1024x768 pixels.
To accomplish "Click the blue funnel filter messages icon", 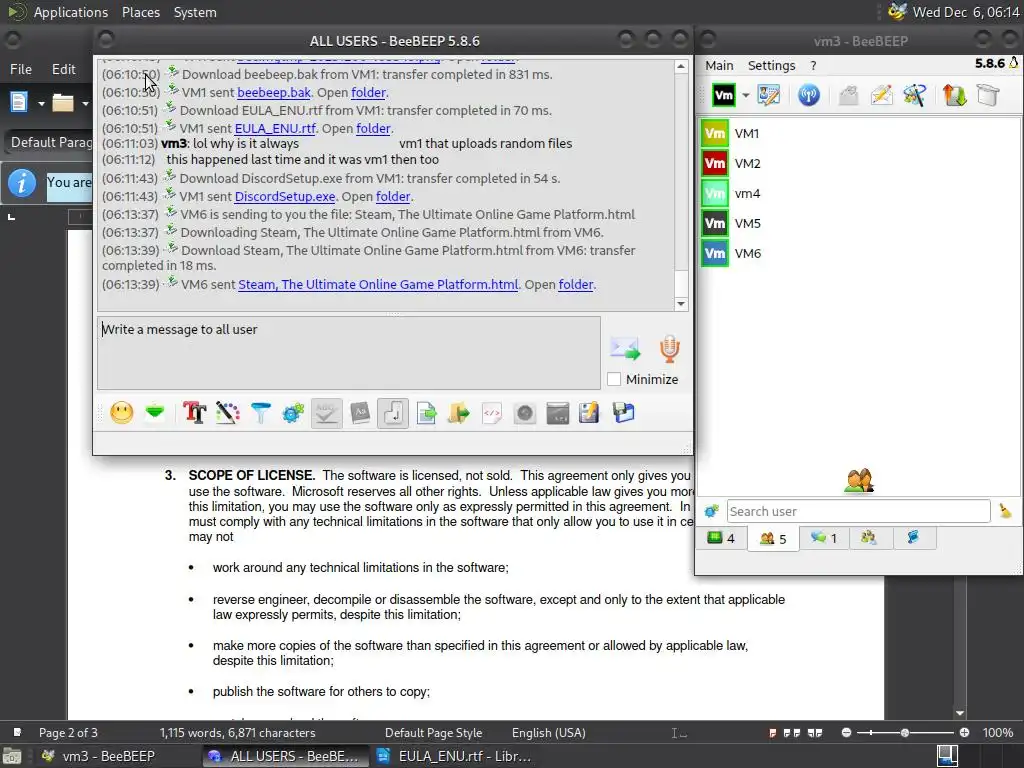I will coord(261,413).
